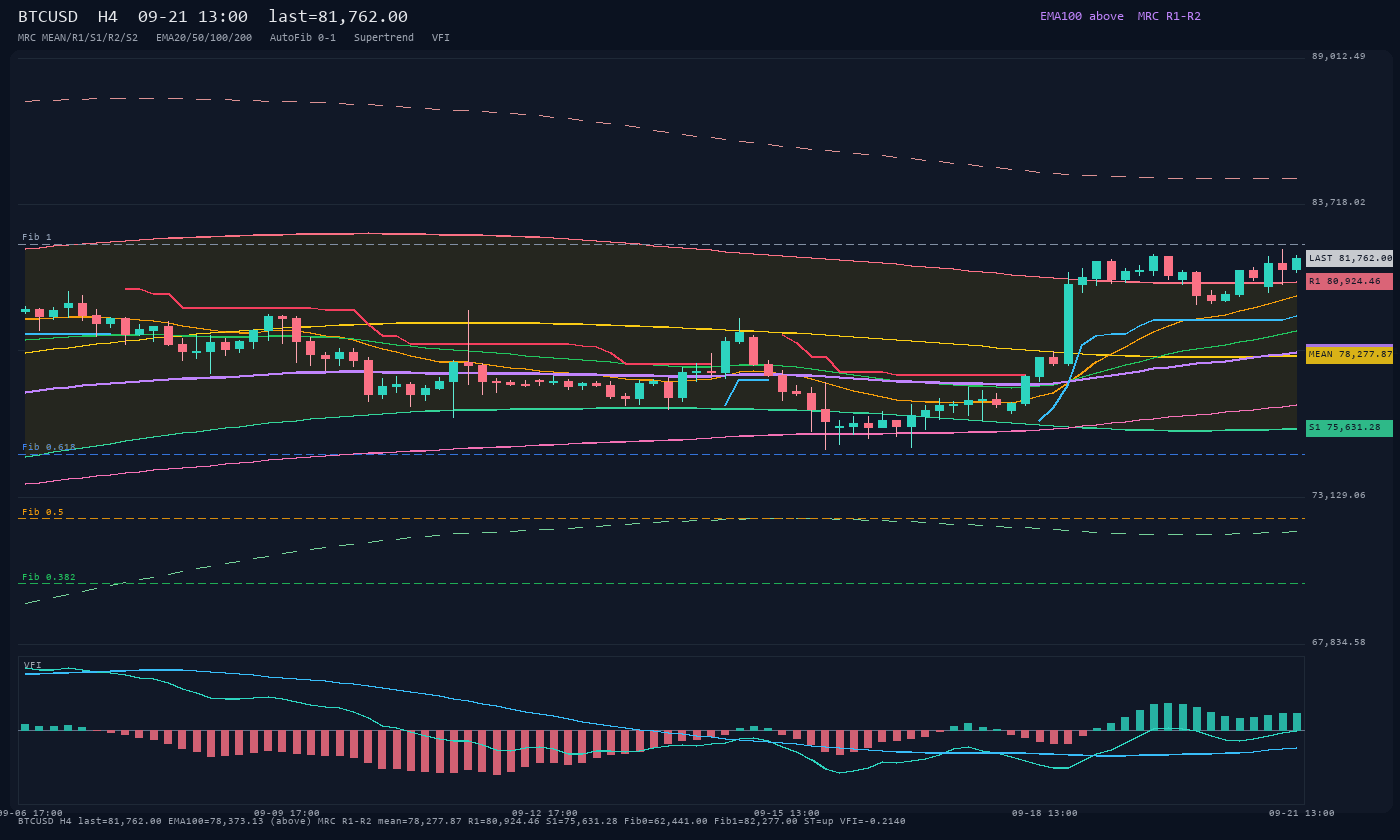Select the red "R1 80,924.46" price tag

(x=1349, y=281)
